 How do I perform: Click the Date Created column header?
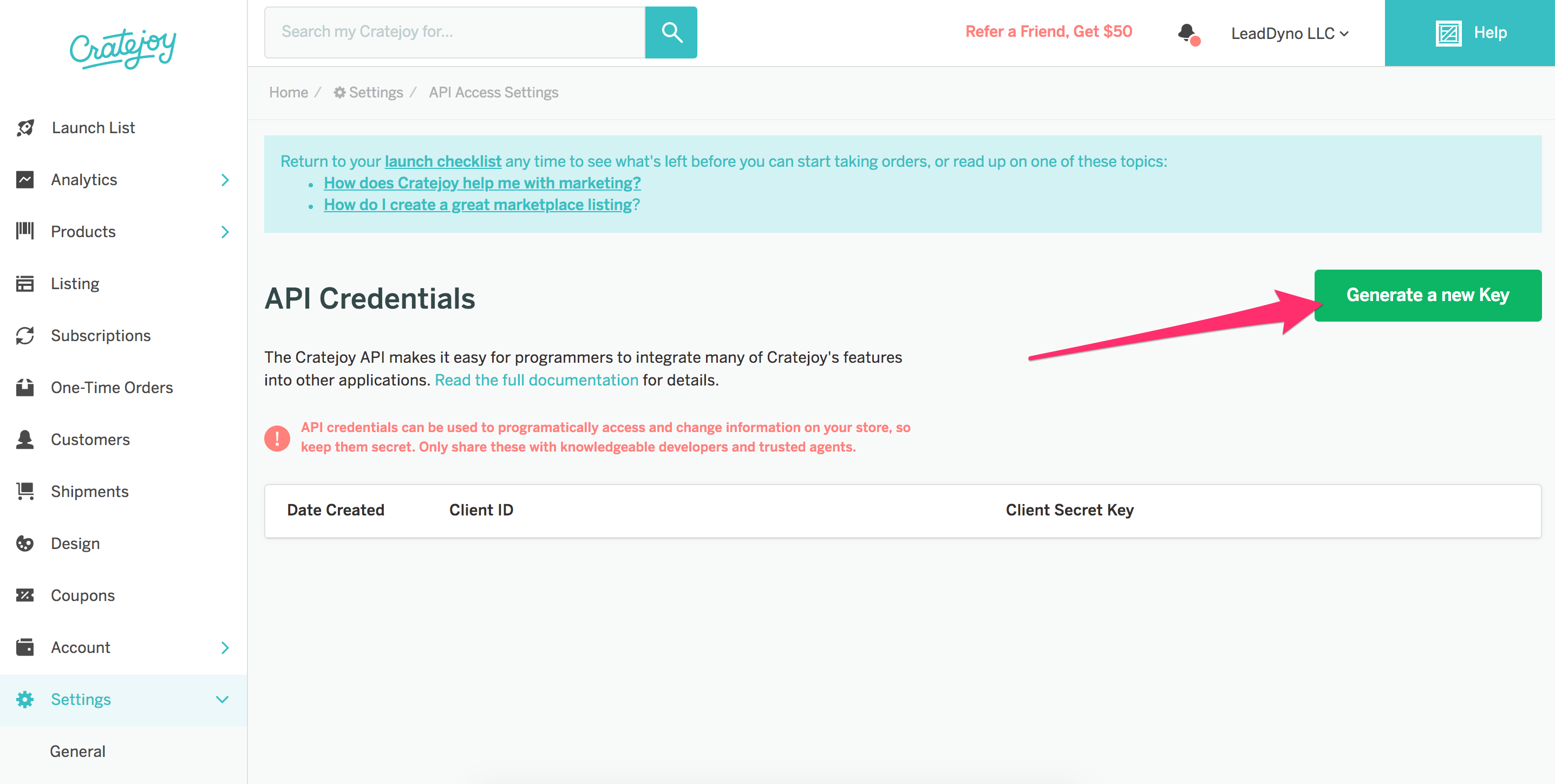pos(336,510)
